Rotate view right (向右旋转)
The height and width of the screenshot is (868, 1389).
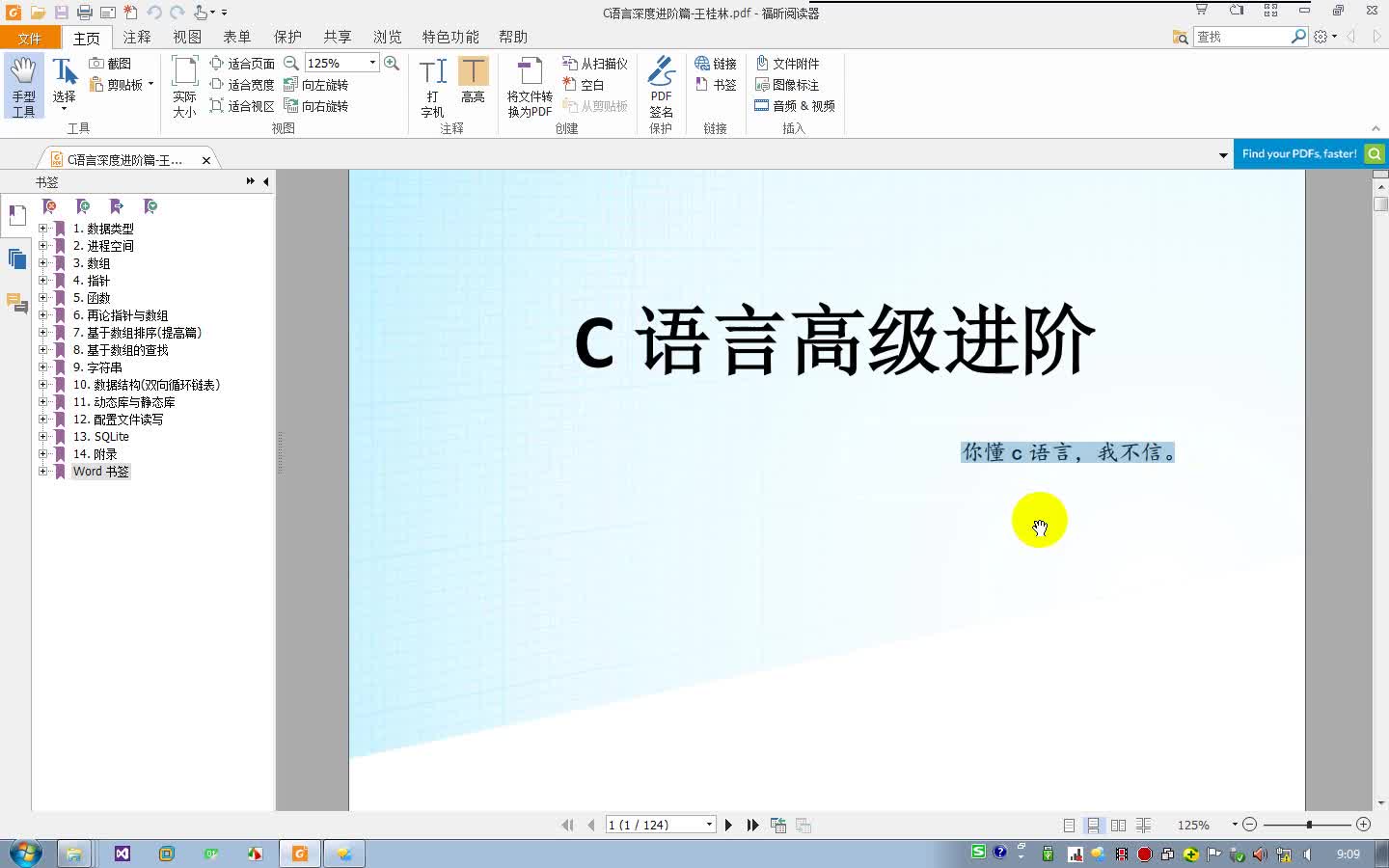[x=315, y=106]
